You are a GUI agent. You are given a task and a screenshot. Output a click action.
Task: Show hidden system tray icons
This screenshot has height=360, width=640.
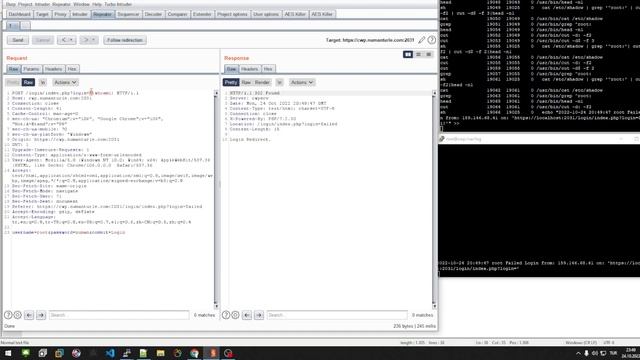coord(578,353)
